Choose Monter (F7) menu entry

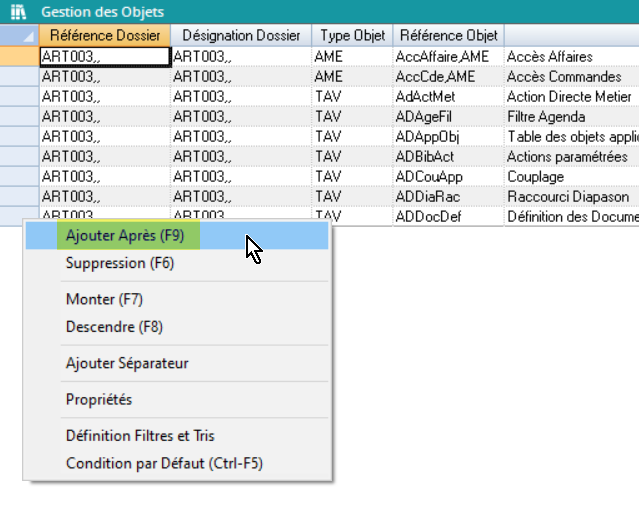tap(105, 299)
